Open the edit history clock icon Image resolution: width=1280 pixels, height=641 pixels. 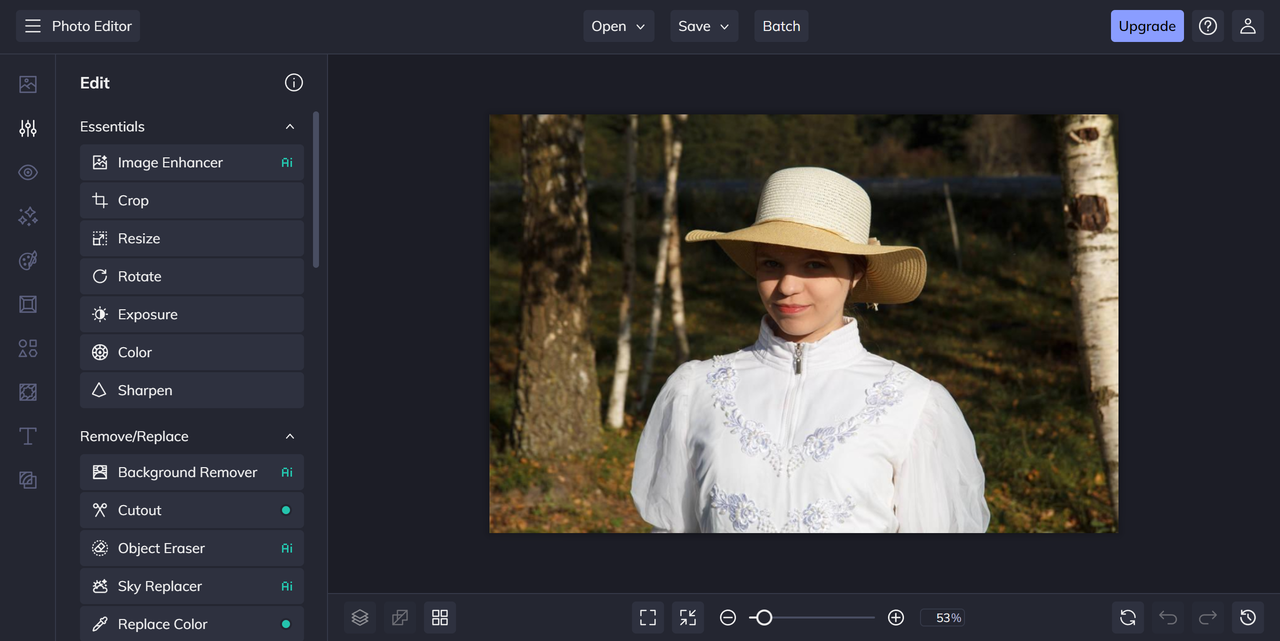point(1248,618)
